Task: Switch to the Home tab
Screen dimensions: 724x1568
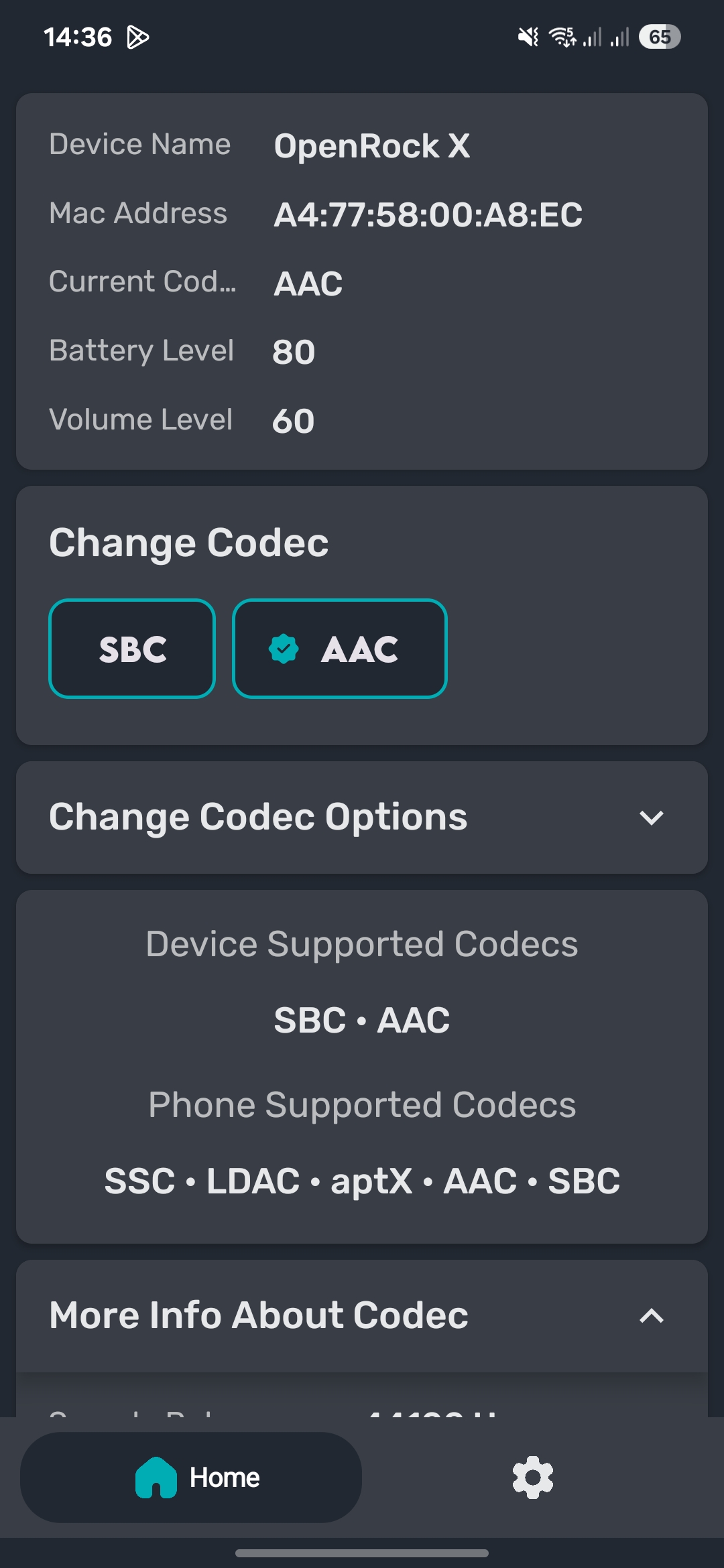Action: click(x=191, y=1478)
